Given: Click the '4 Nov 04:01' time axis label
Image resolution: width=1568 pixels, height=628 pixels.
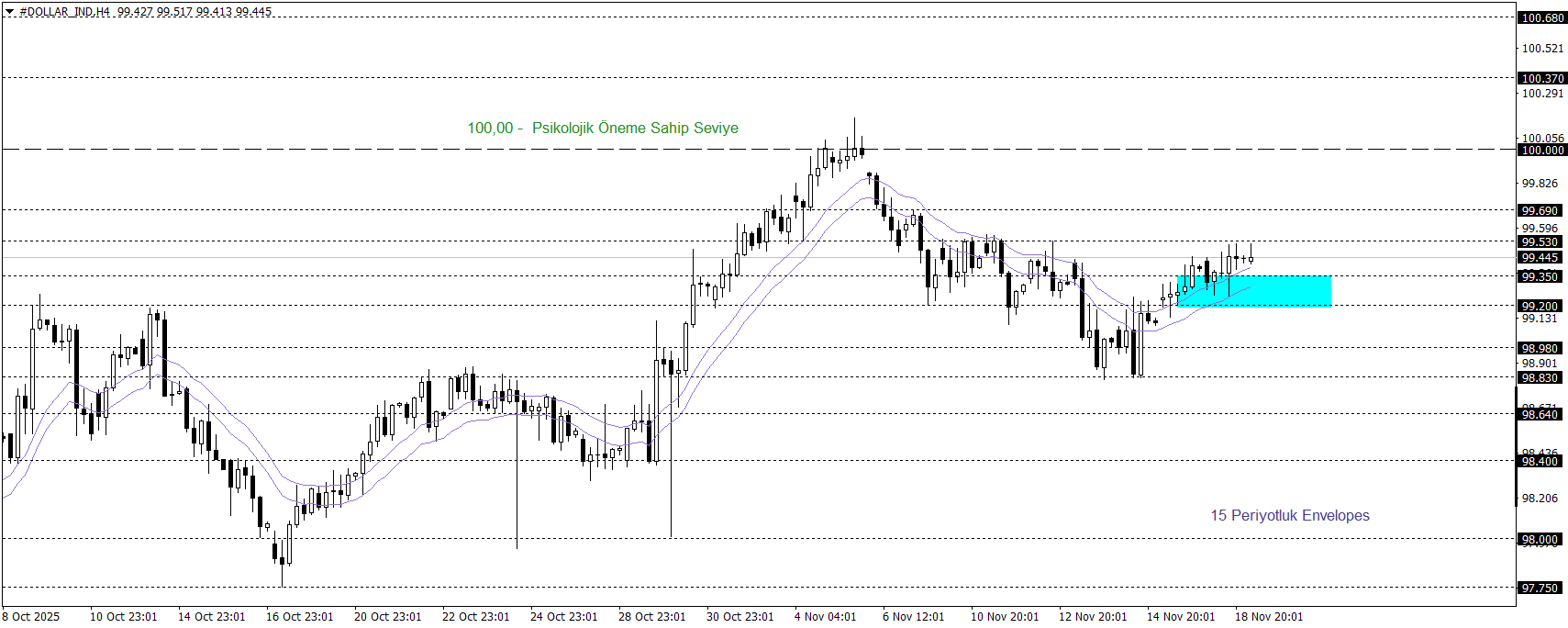Looking at the screenshot, I should tap(825, 617).
